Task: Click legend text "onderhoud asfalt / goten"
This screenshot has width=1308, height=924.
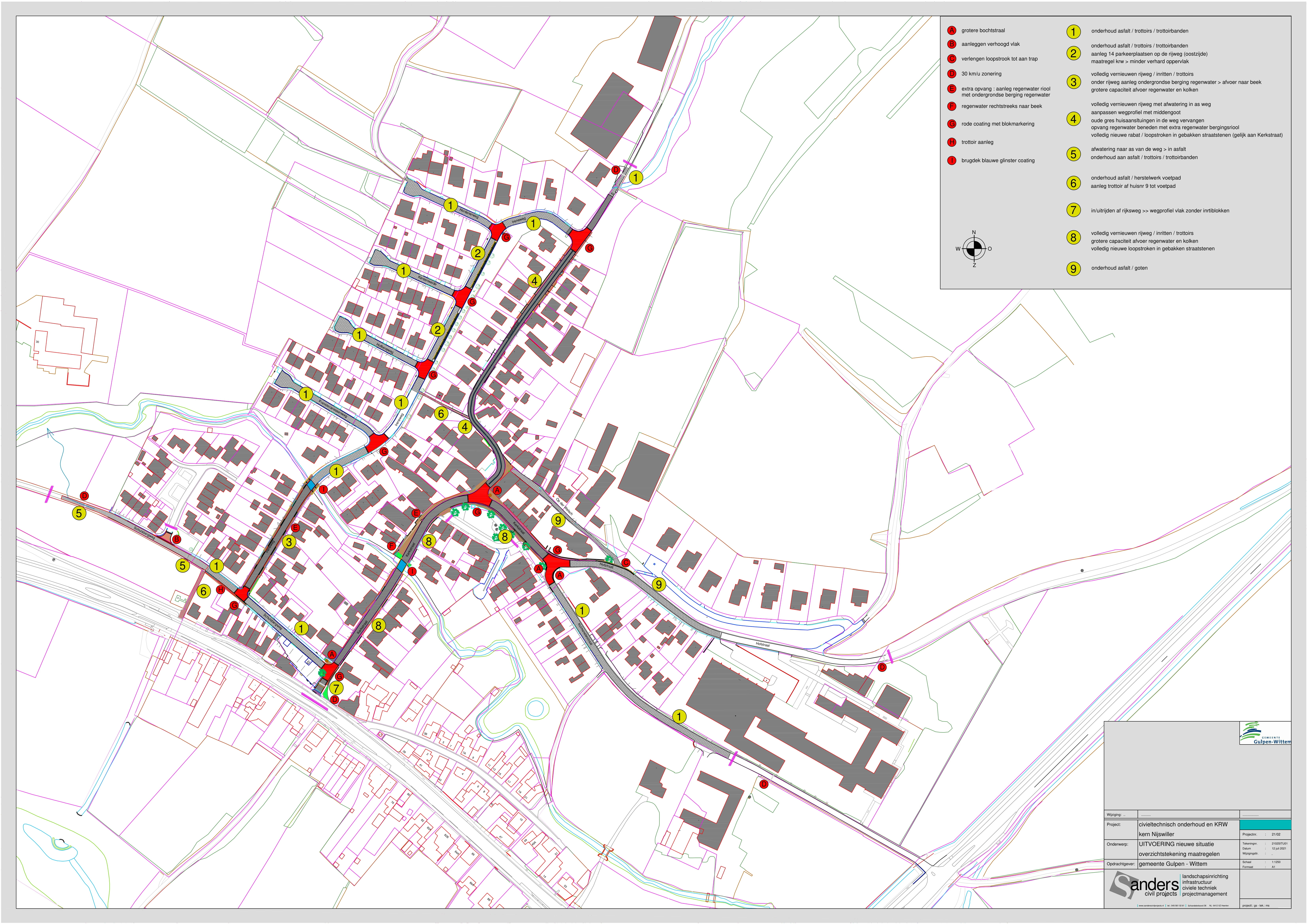Action: [x=1119, y=268]
